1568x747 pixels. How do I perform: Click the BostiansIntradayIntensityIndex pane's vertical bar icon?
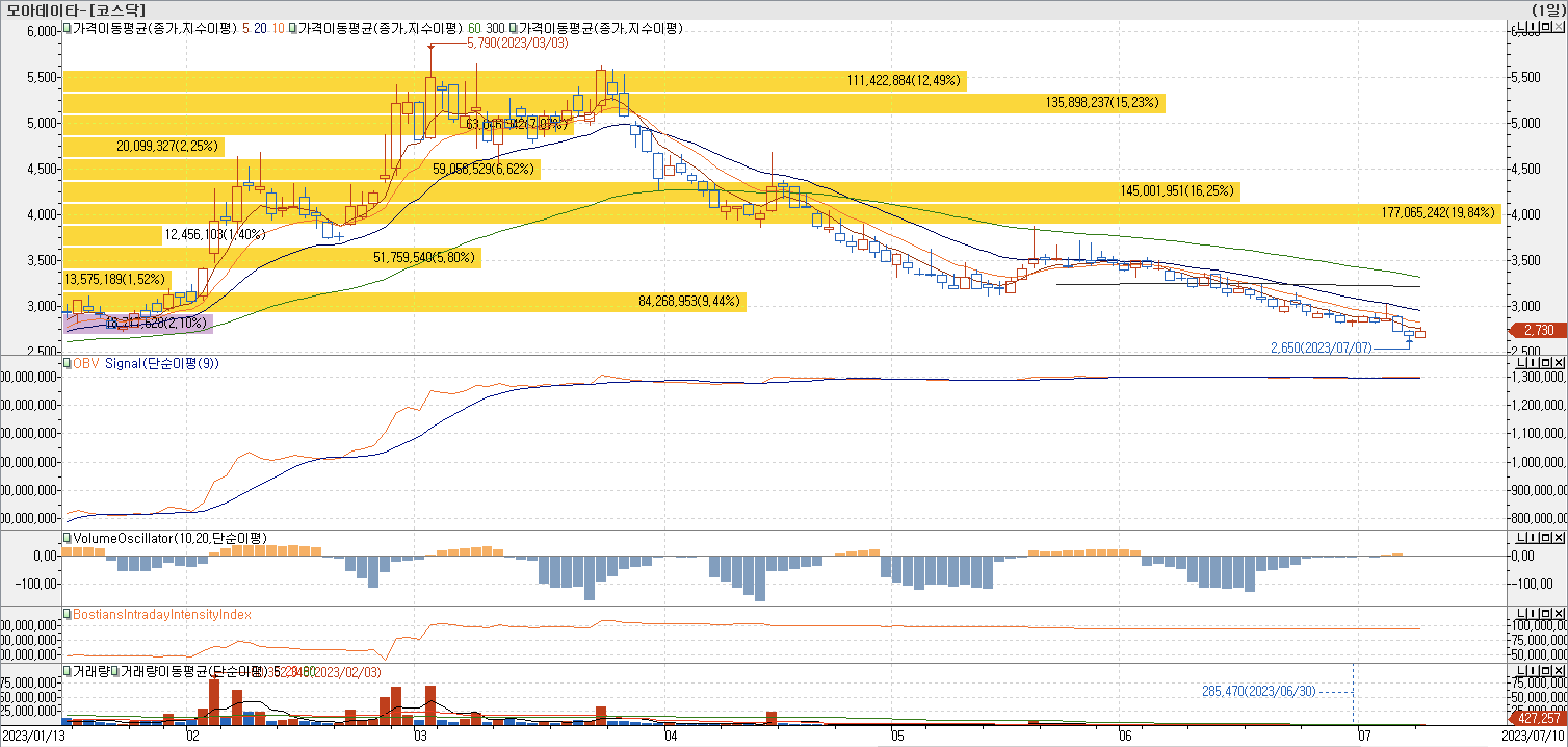point(1533,614)
